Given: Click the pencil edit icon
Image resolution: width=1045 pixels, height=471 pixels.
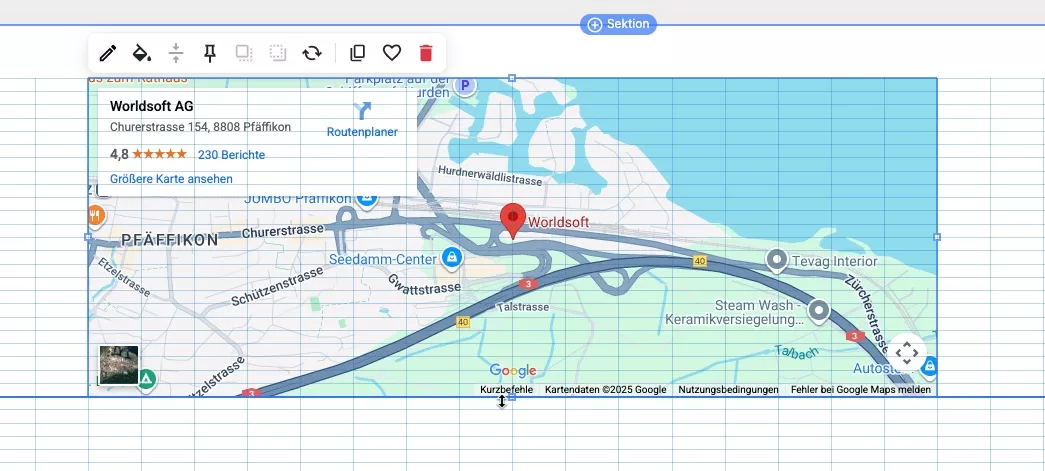Looking at the screenshot, I should [108, 54].
